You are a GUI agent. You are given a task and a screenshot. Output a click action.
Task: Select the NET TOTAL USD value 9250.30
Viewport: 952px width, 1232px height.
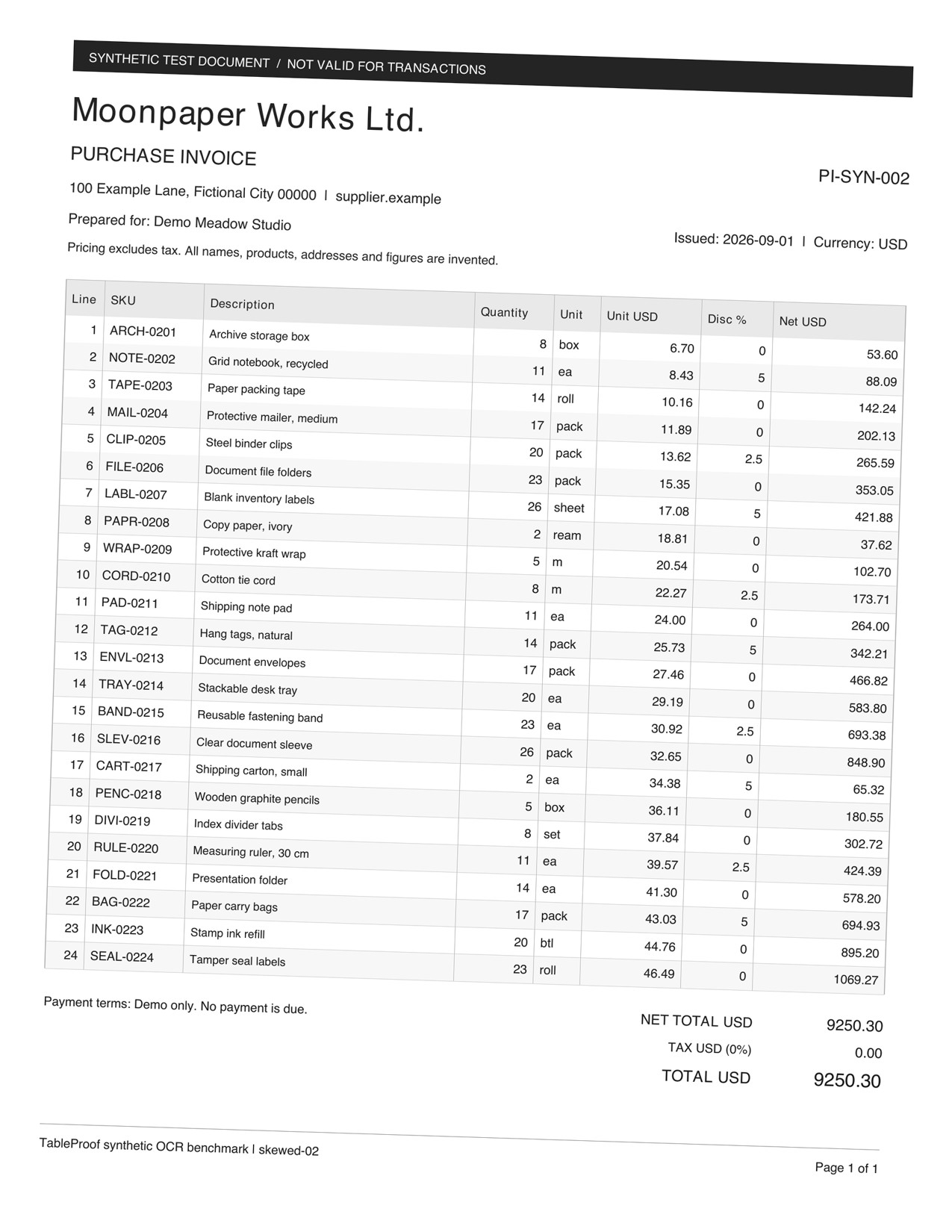tap(854, 1026)
